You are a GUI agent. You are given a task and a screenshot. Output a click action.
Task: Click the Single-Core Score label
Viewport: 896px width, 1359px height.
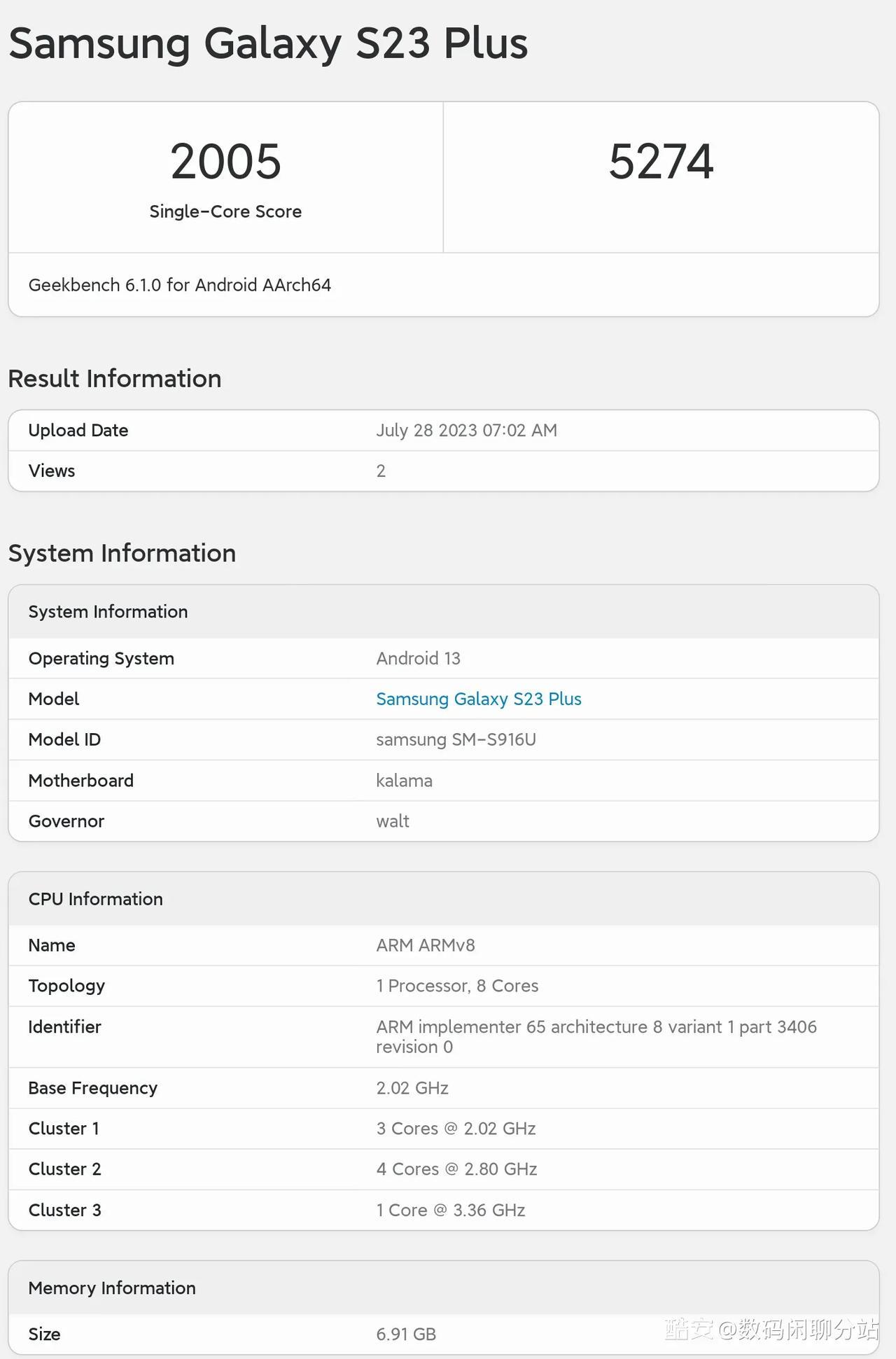tap(225, 211)
